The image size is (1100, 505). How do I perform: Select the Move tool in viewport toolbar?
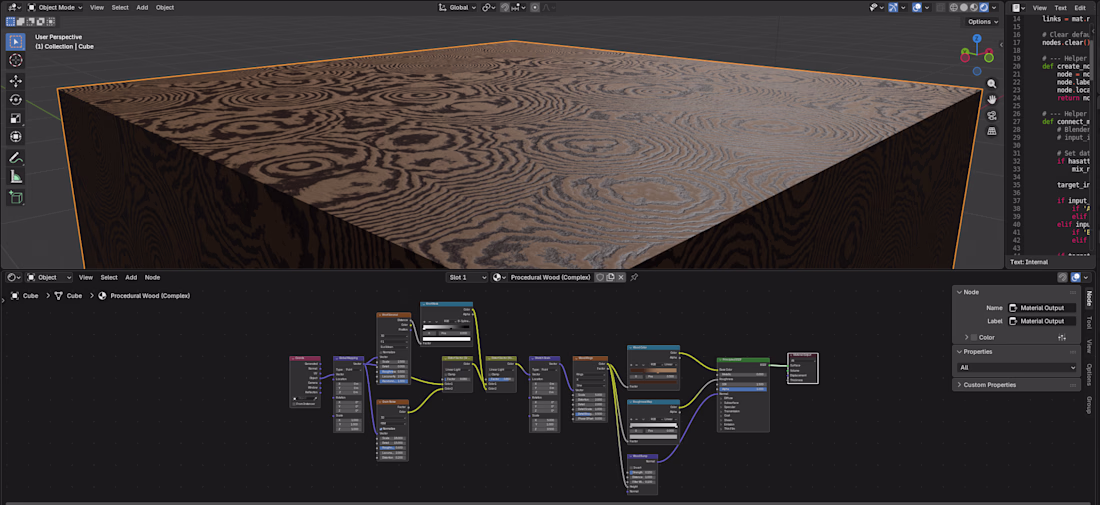tap(16, 81)
